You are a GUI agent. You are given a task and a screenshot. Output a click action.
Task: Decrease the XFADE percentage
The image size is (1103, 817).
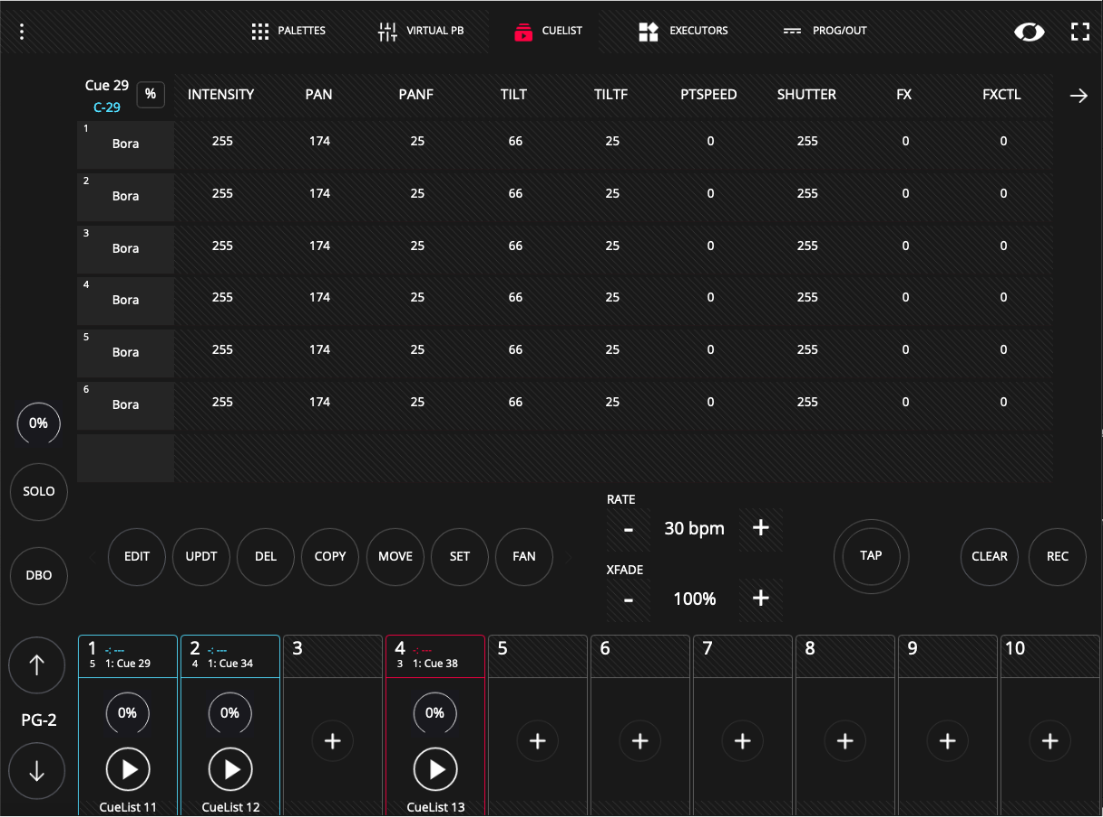pos(628,600)
